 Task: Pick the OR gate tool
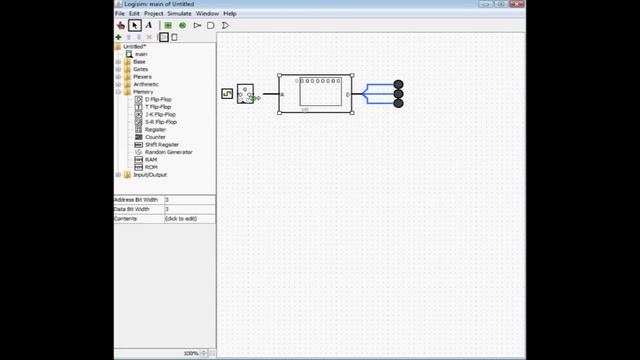pyautogui.click(x=225, y=25)
